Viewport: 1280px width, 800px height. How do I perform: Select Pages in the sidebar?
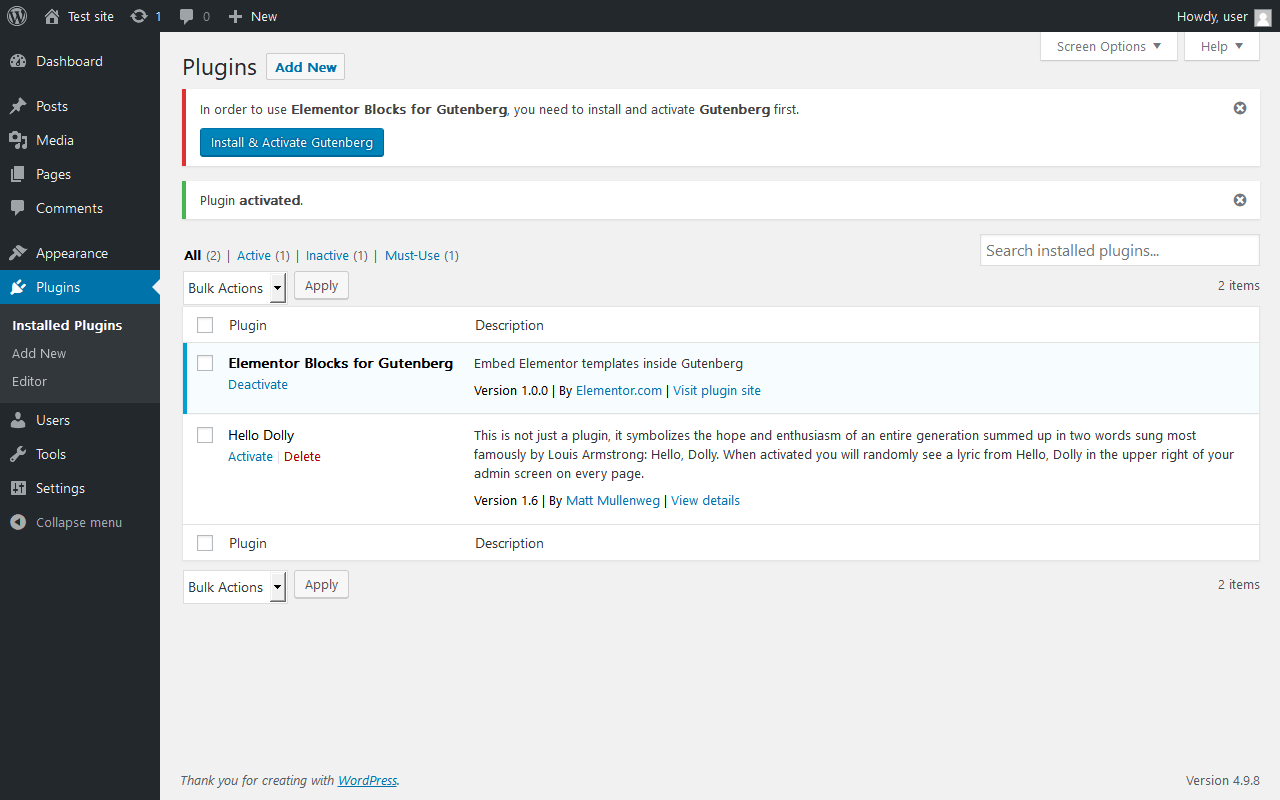80,174
